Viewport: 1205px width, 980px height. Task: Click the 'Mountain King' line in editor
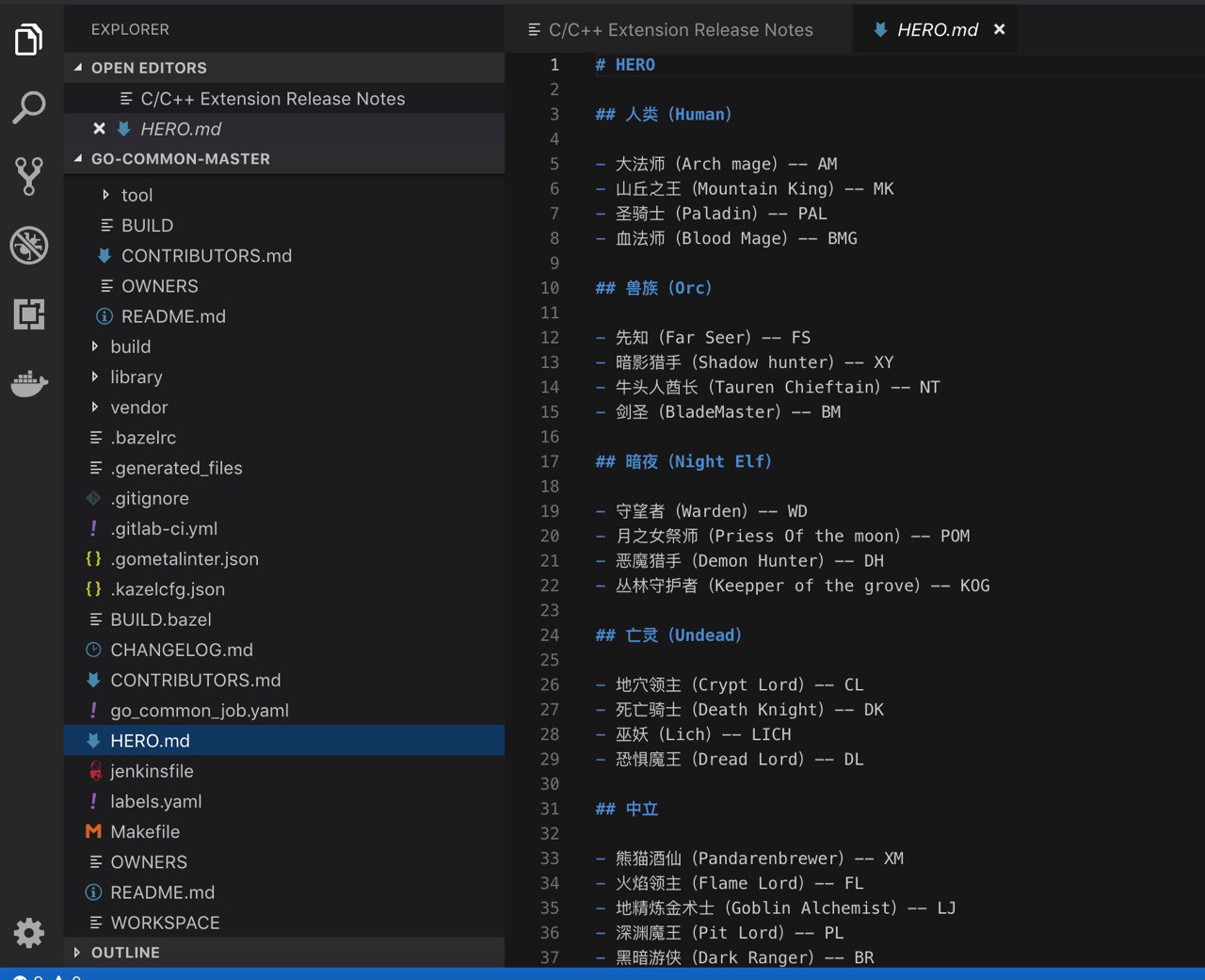point(745,188)
